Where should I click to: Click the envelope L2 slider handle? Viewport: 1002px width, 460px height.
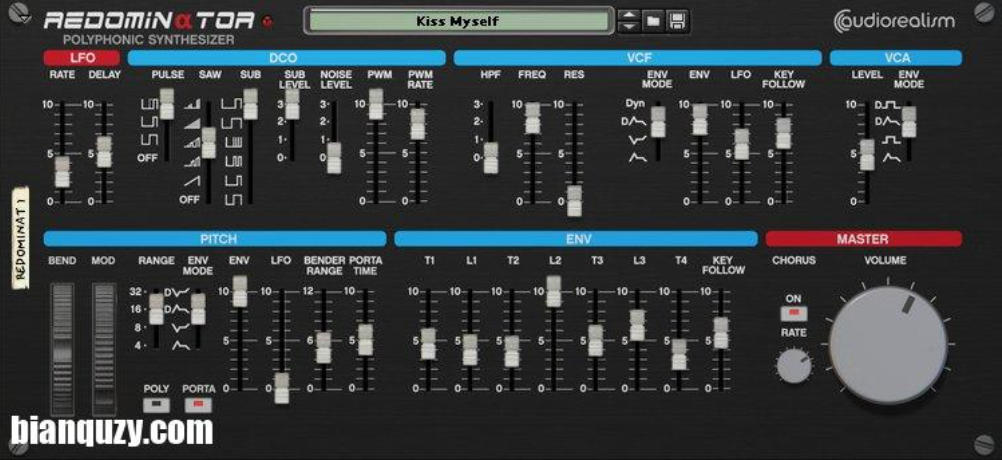[553, 291]
